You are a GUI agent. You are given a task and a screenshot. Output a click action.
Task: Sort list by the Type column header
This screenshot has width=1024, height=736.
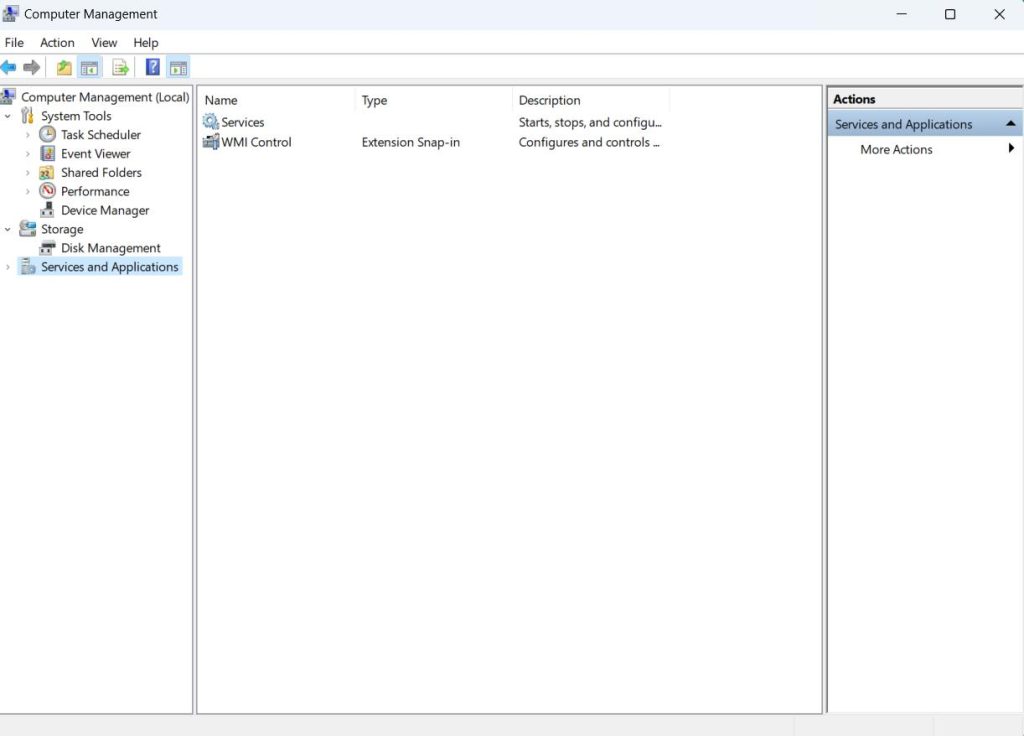pos(434,100)
